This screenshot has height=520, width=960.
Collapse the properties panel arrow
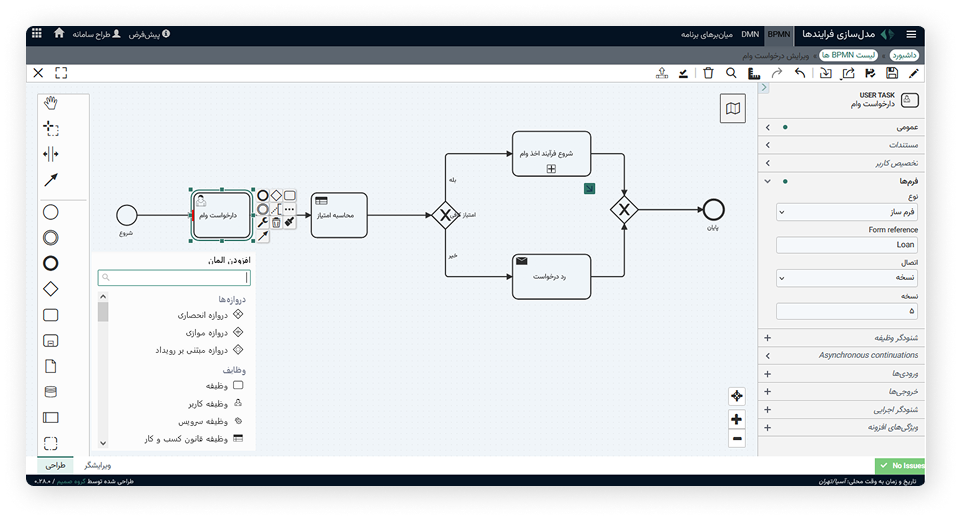tap(763, 88)
